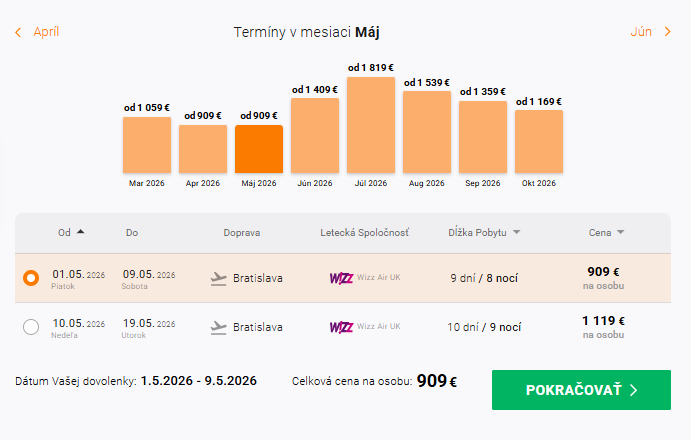Click the Do column header
Viewport: 691px width, 440px height.
[132, 233]
